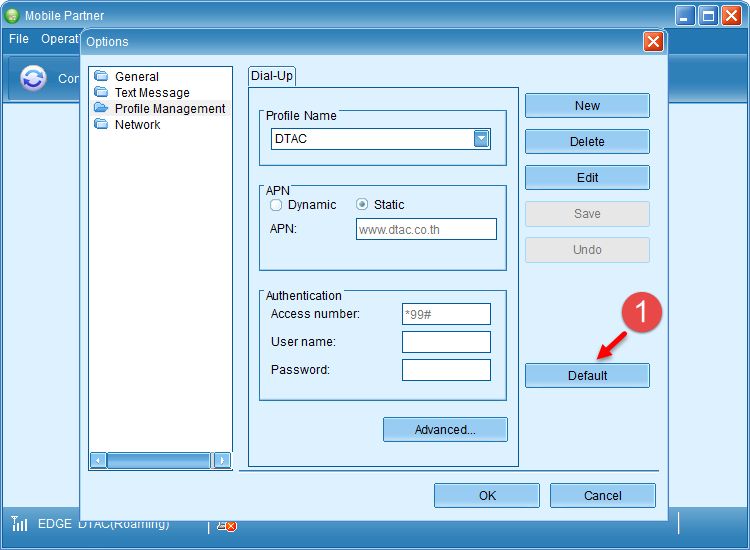The image size is (750, 550).
Task: Select the Static APN radio button
Action: (x=362, y=205)
